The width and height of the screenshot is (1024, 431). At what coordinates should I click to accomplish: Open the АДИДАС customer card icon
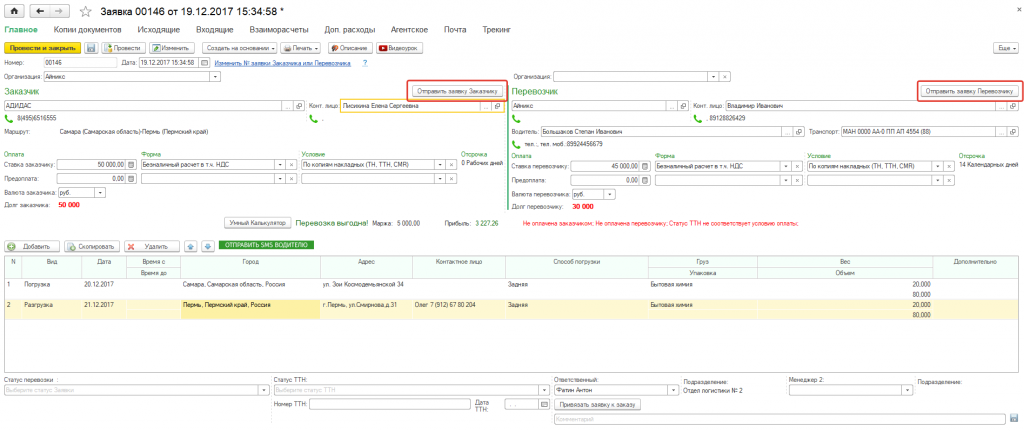pyautogui.click(x=299, y=105)
